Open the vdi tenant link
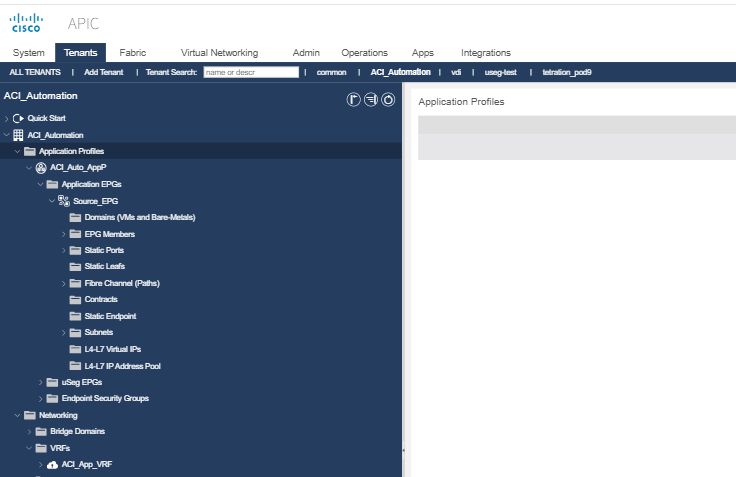 (456, 72)
